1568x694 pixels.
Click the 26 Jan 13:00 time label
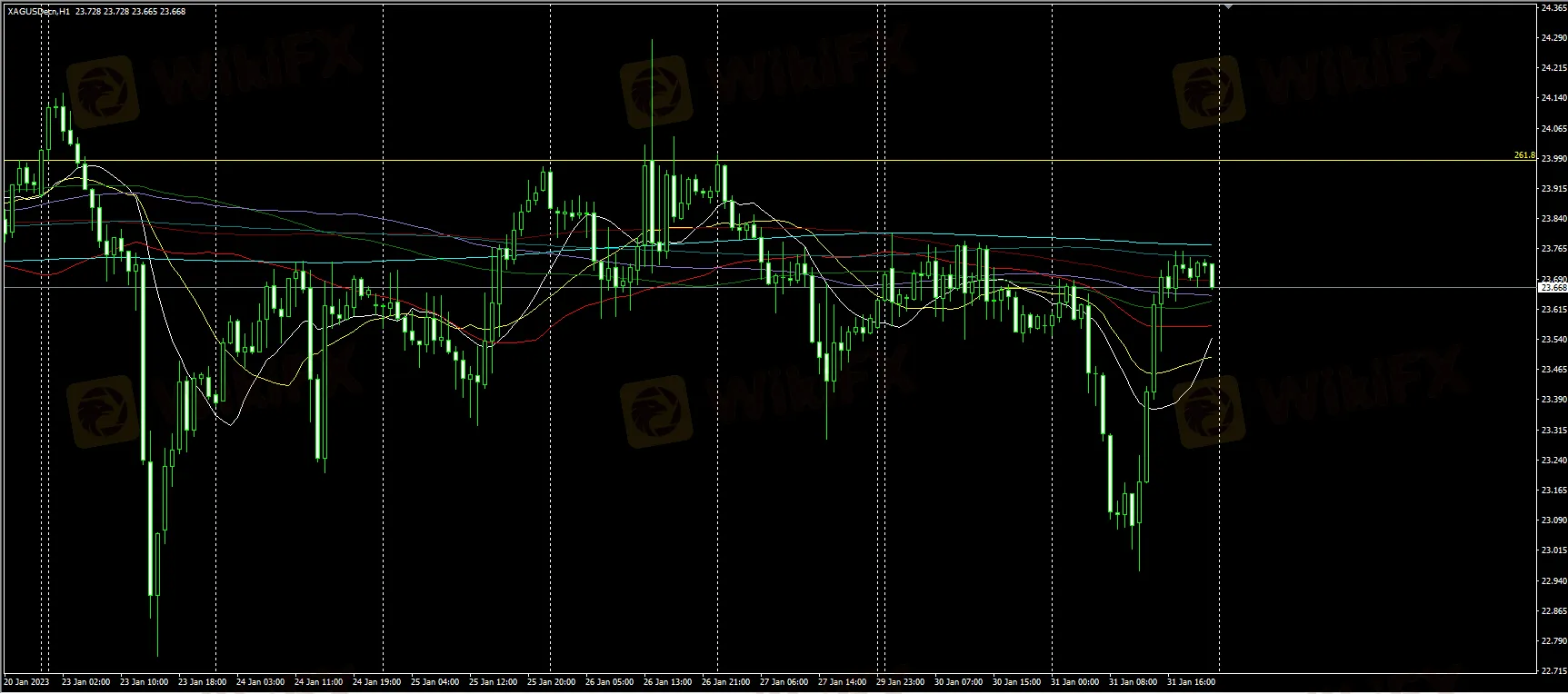666,681
